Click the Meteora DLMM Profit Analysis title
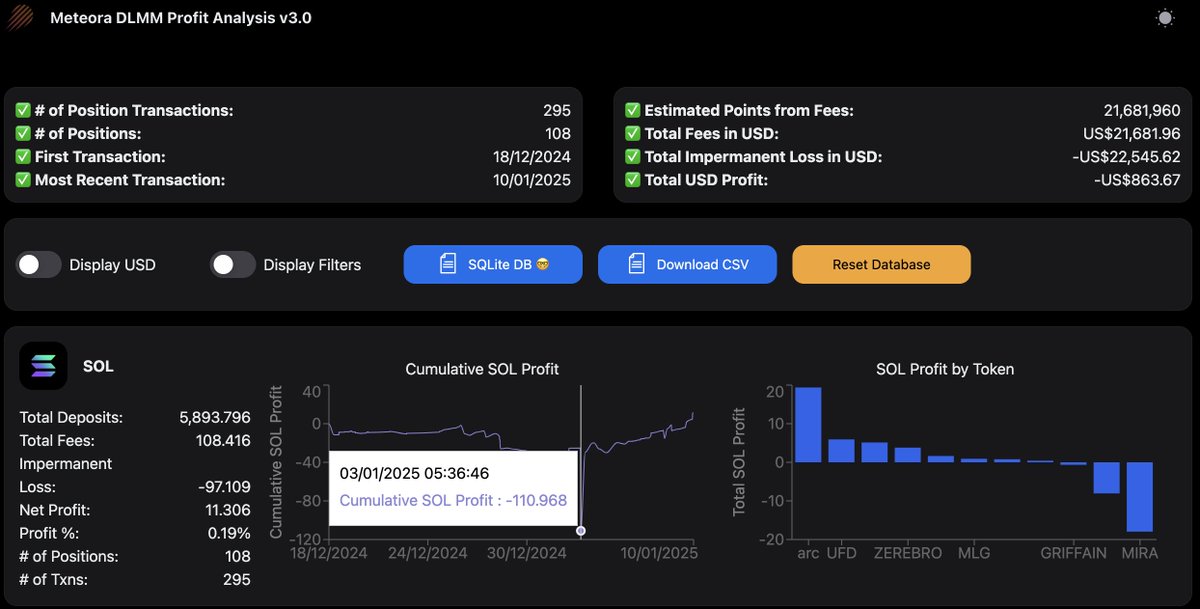This screenshot has width=1200, height=609. 181,17
